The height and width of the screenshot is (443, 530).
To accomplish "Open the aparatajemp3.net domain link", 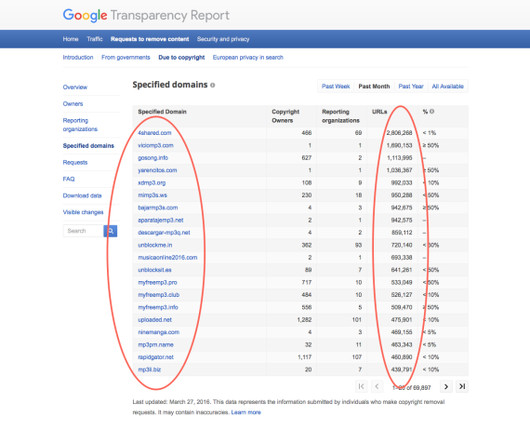I will pos(161,220).
